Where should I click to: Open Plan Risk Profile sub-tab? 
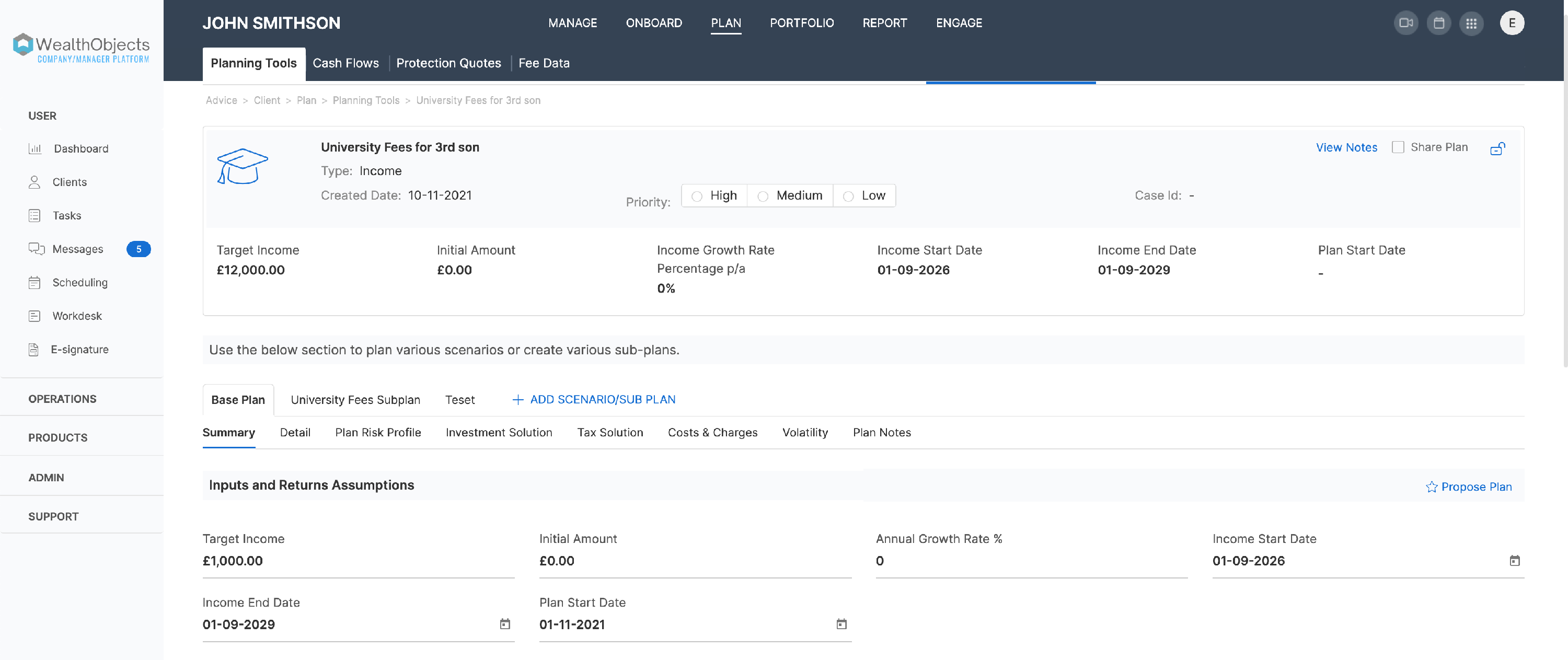(x=377, y=433)
